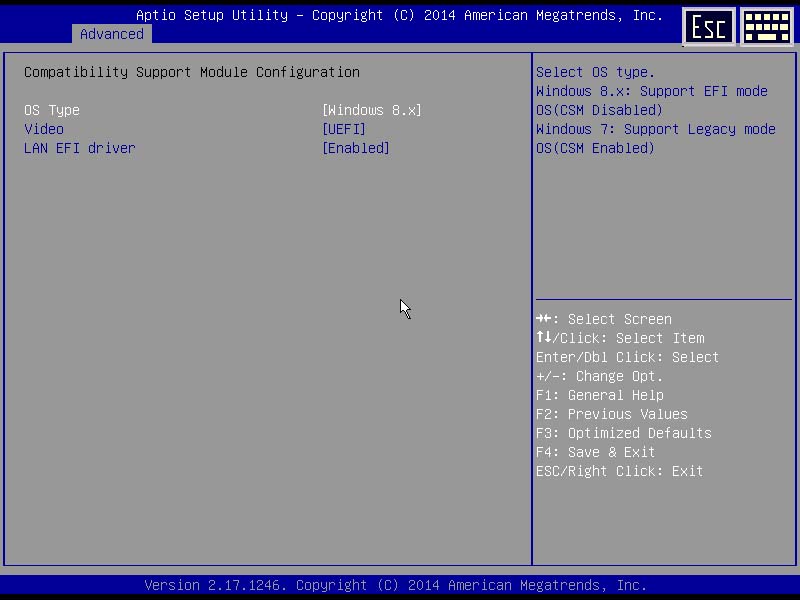800x600 pixels.
Task: Open the on-screen keyboard icon
Action: (767, 27)
